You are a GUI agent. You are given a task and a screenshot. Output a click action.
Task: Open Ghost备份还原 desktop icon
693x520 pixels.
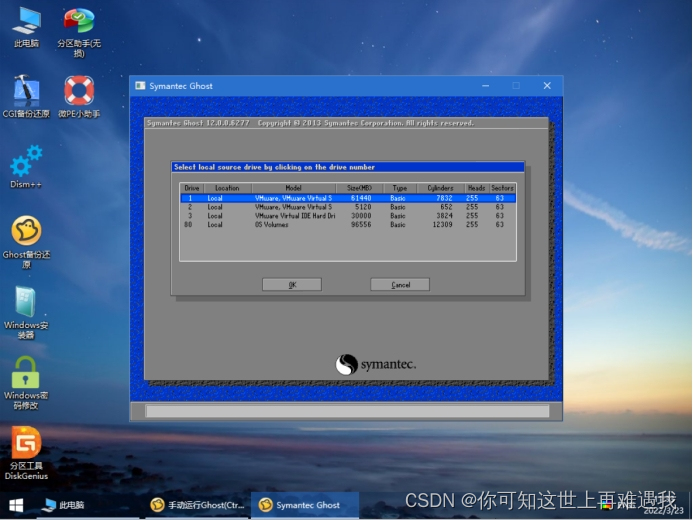click(x=26, y=242)
